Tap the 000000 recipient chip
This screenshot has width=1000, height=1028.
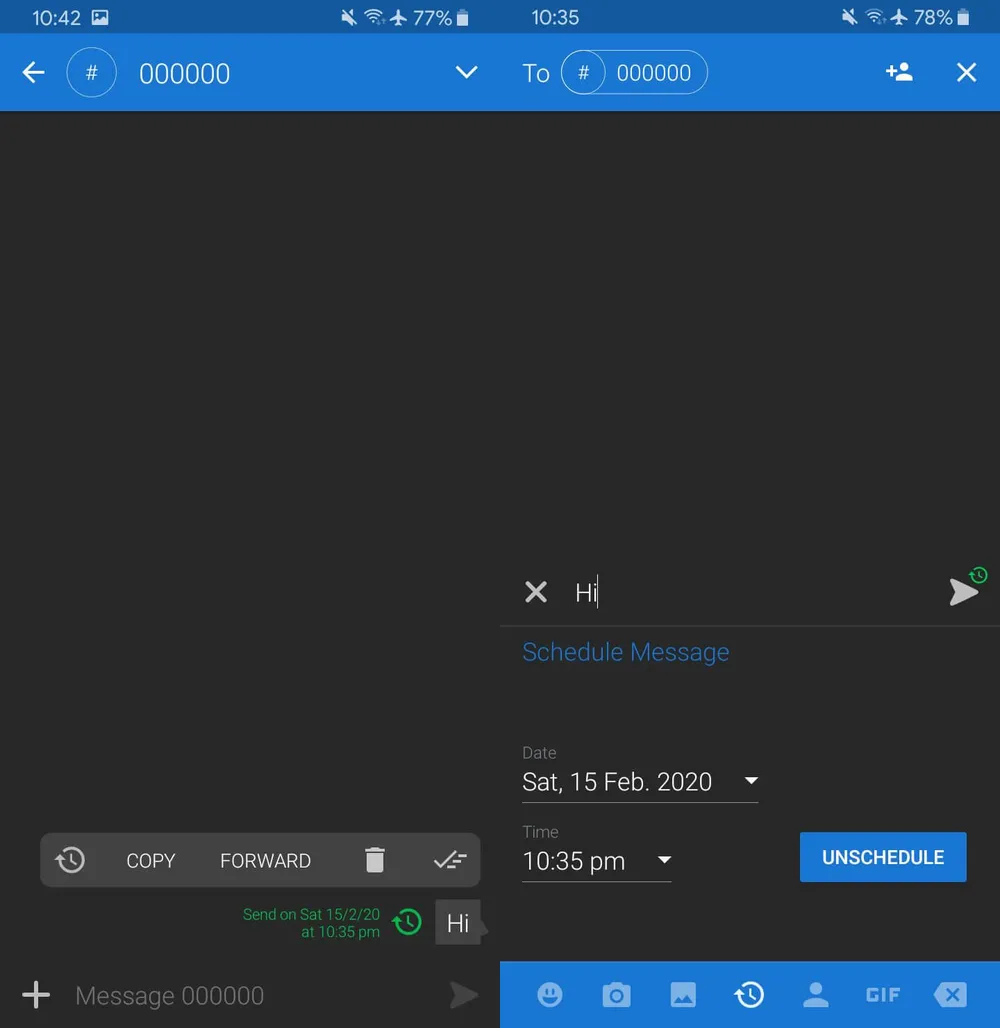click(634, 72)
